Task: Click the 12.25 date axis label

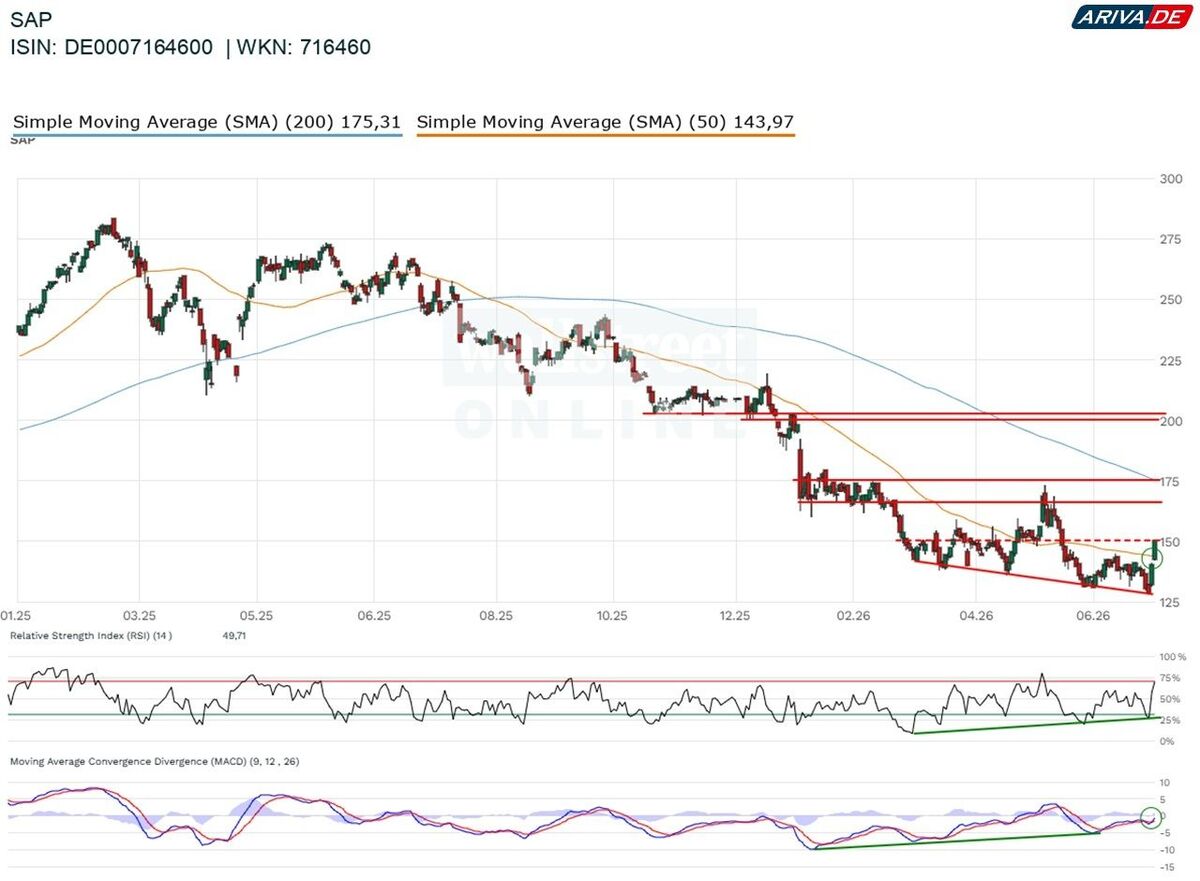Action: (735, 616)
